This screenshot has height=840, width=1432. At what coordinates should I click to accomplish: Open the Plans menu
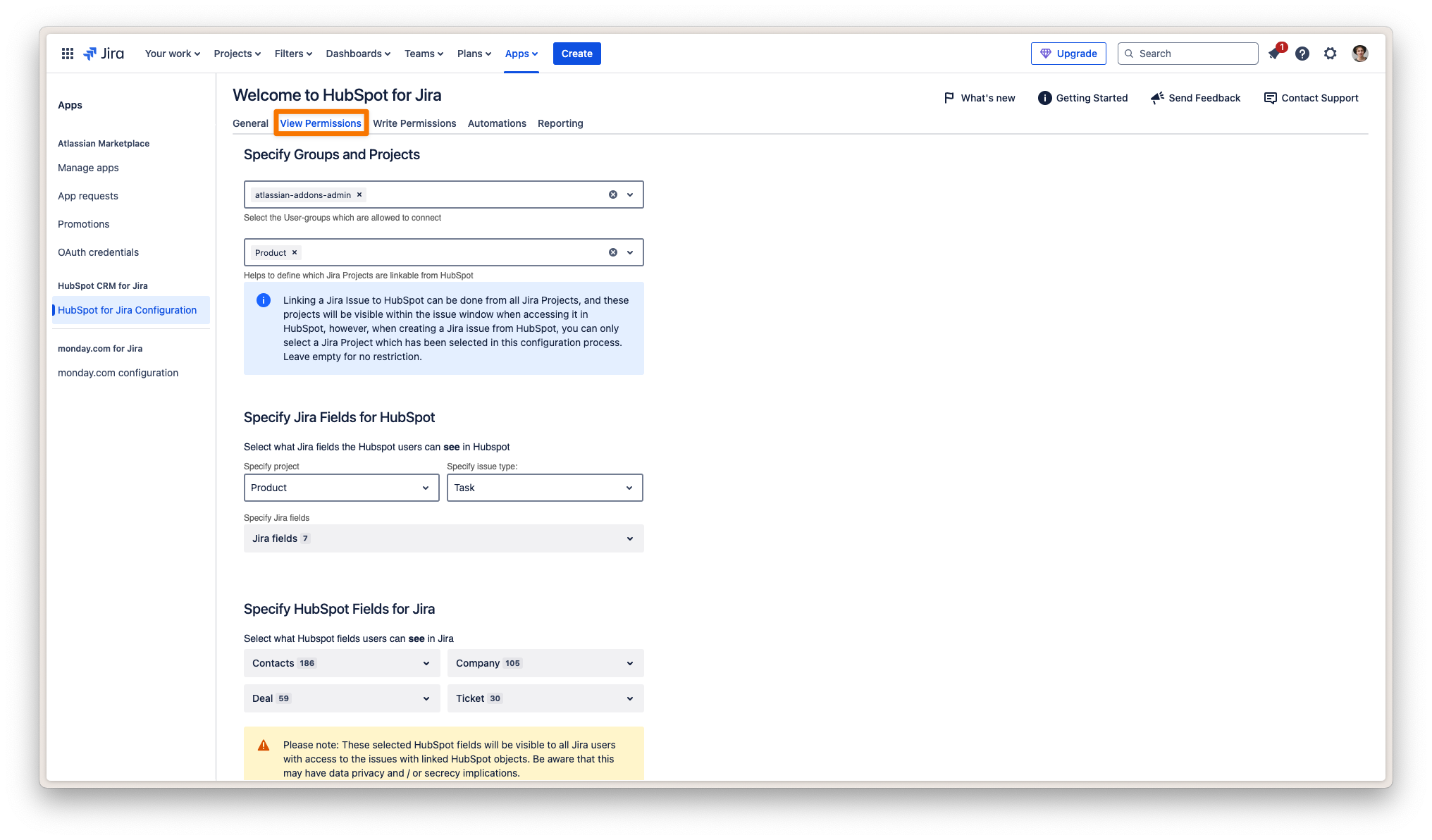coord(474,54)
